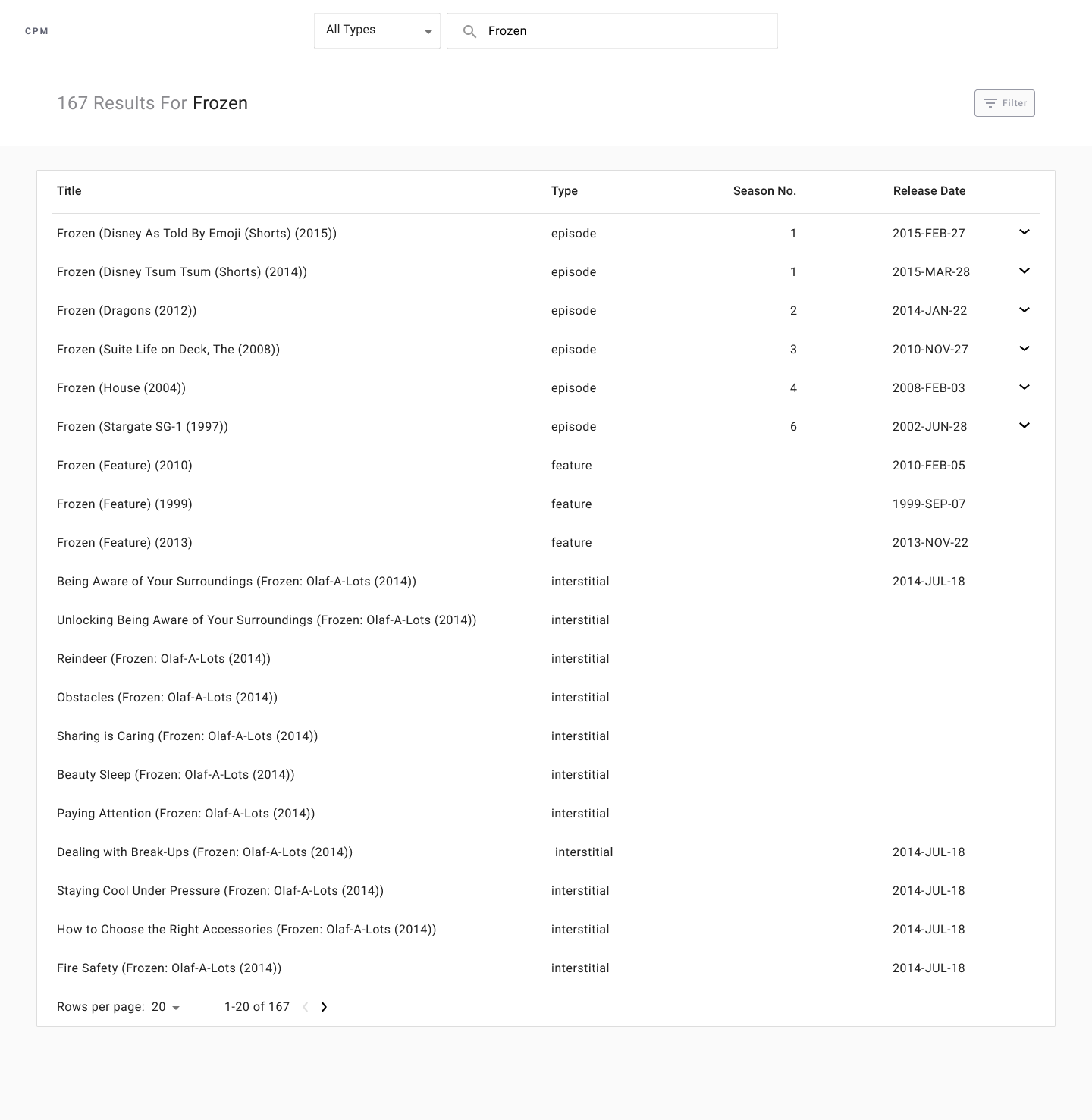
Task: Select 'Frozen (Disney As Told By Emoji (Shorts) (2015))'
Action: (x=196, y=234)
